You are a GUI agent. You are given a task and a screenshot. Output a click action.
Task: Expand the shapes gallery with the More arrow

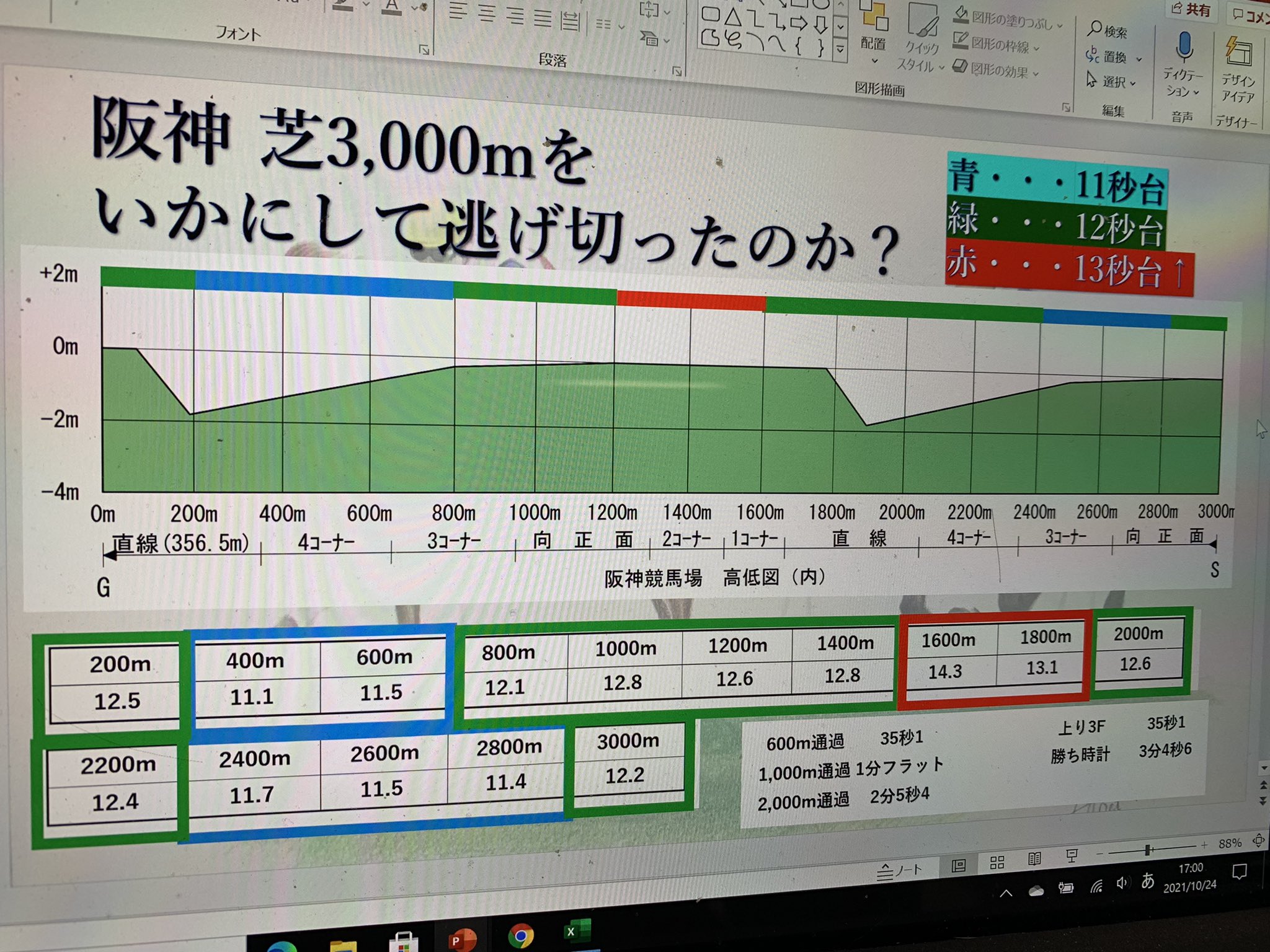tap(840, 50)
